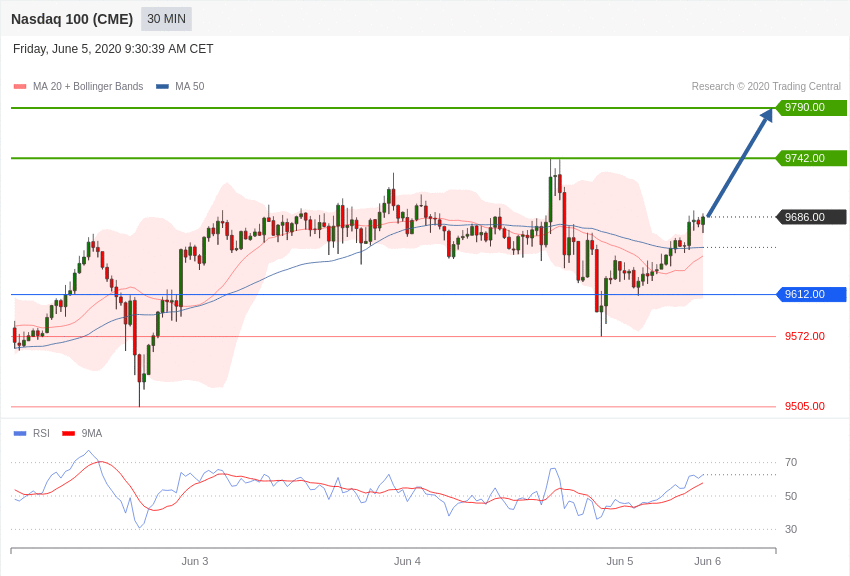The width and height of the screenshot is (850, 576).
Task: Click the Jun 3 date axis label
Action: tap(195, 561)
